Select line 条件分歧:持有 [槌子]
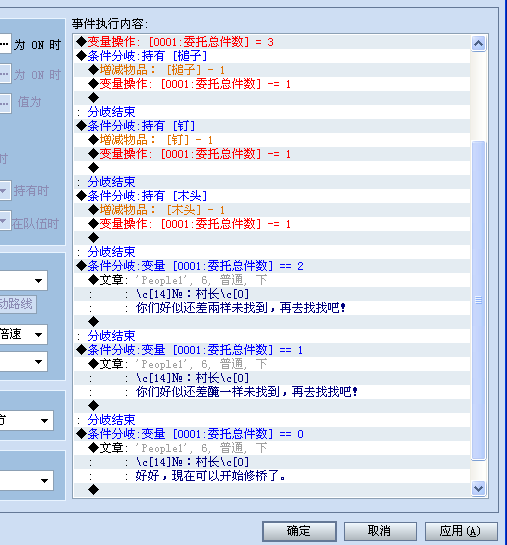This screenshot has height=545, width=507. click(x=272, y=56)
